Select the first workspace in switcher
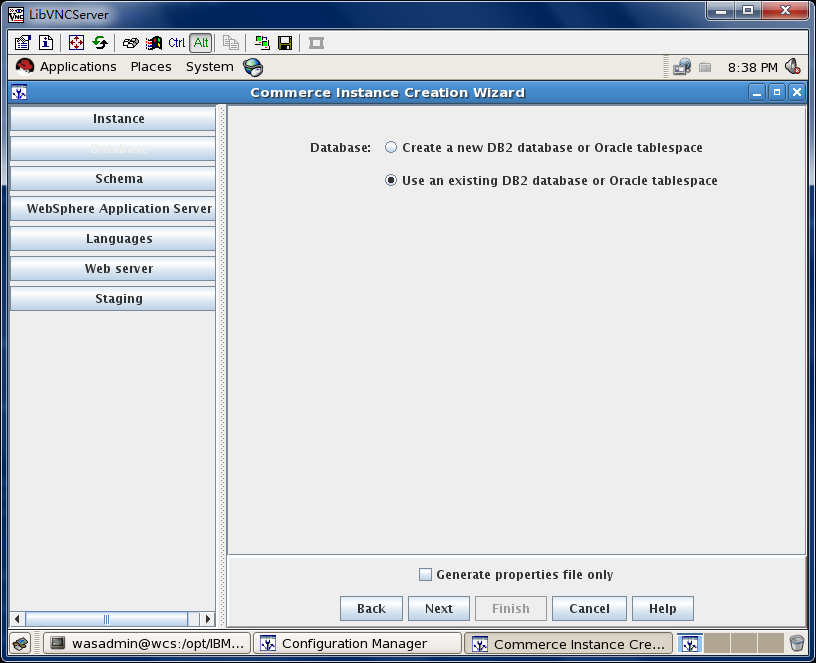 point(690,644)
